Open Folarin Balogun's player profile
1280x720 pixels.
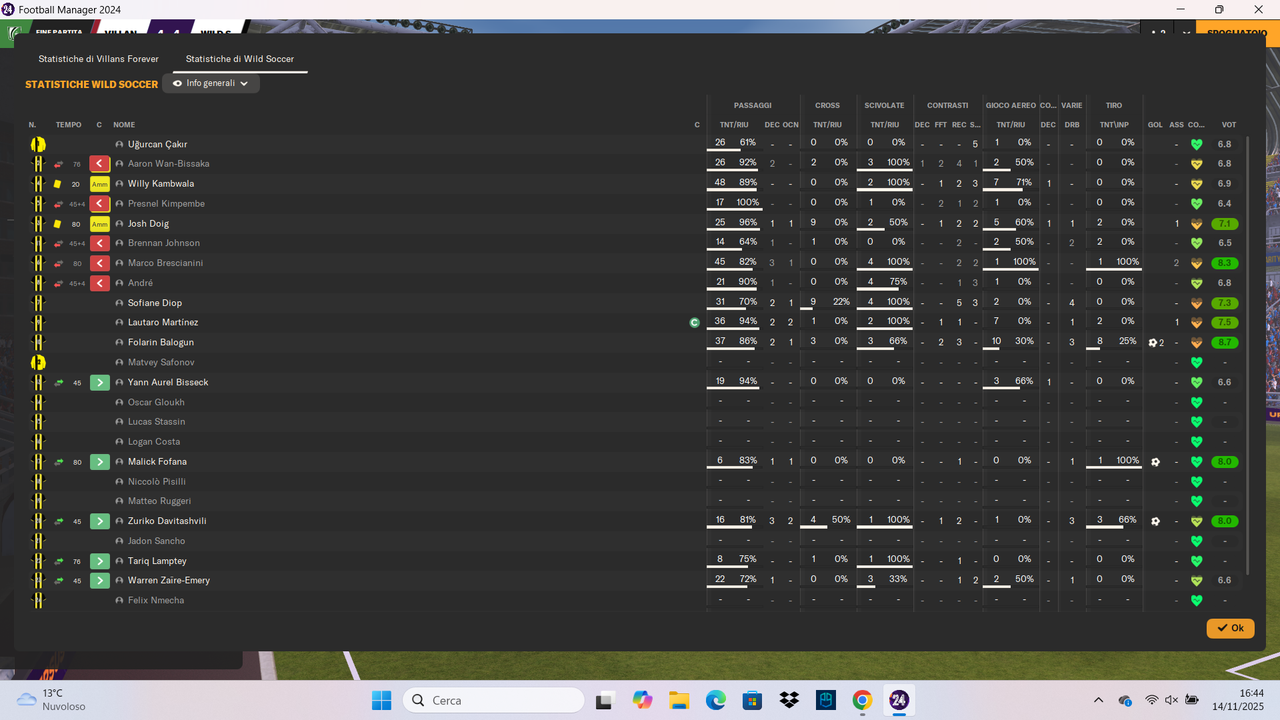pos(161,342)
